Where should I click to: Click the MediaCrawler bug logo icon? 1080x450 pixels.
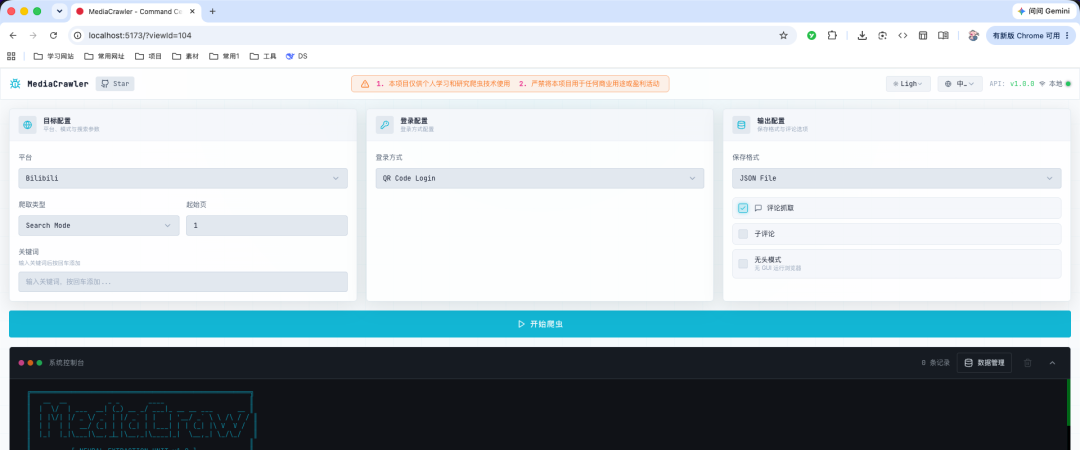(x=15, y=83)
